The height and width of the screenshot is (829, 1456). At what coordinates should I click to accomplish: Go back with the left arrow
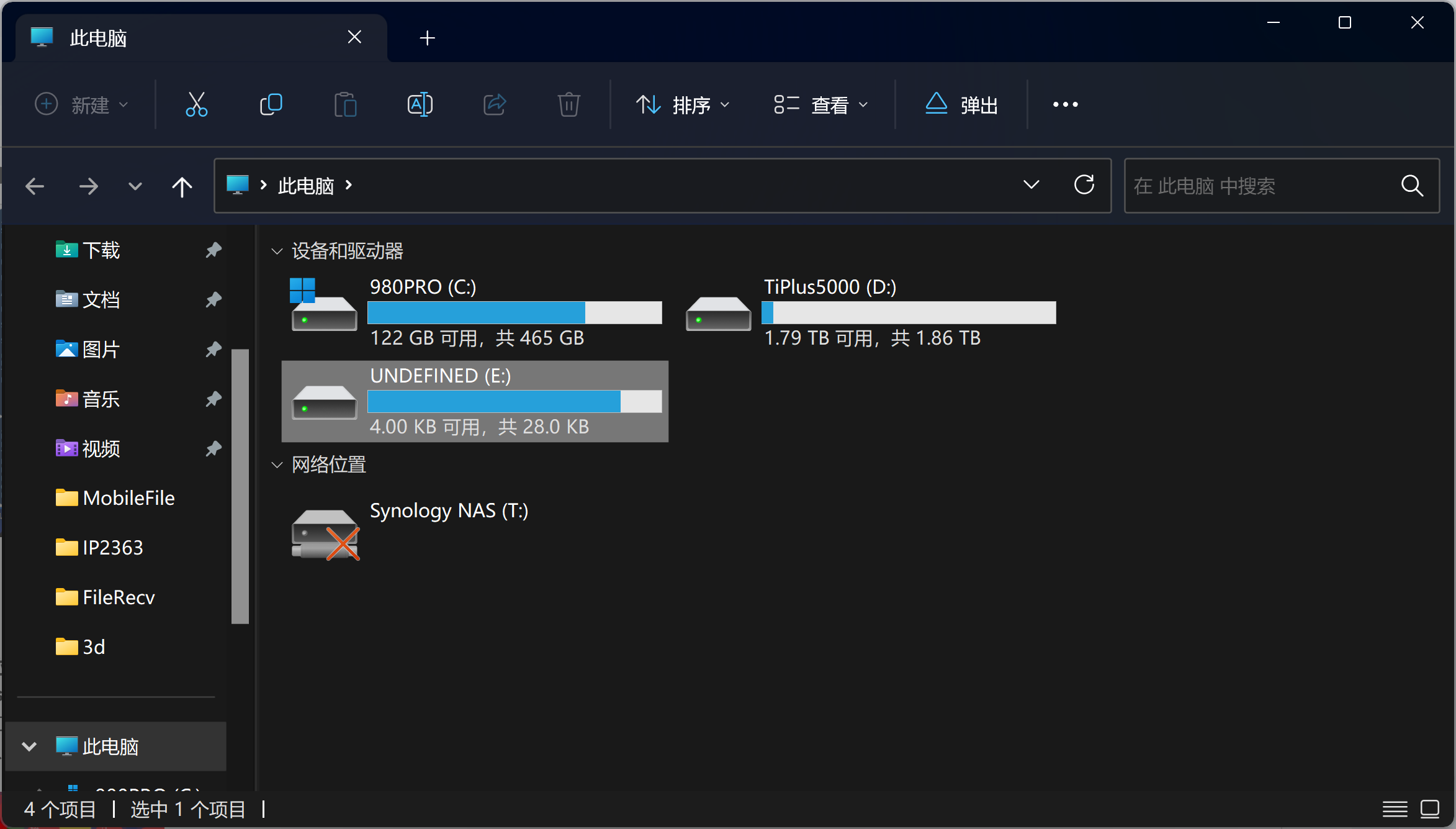tap(35, 186)
